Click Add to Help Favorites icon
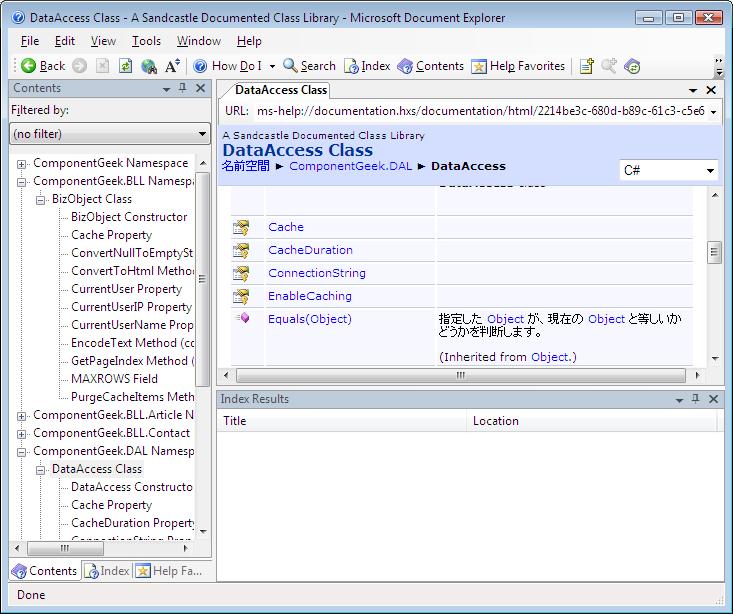The width and height of the screenshot is (733, 614). tap(587, 66)
